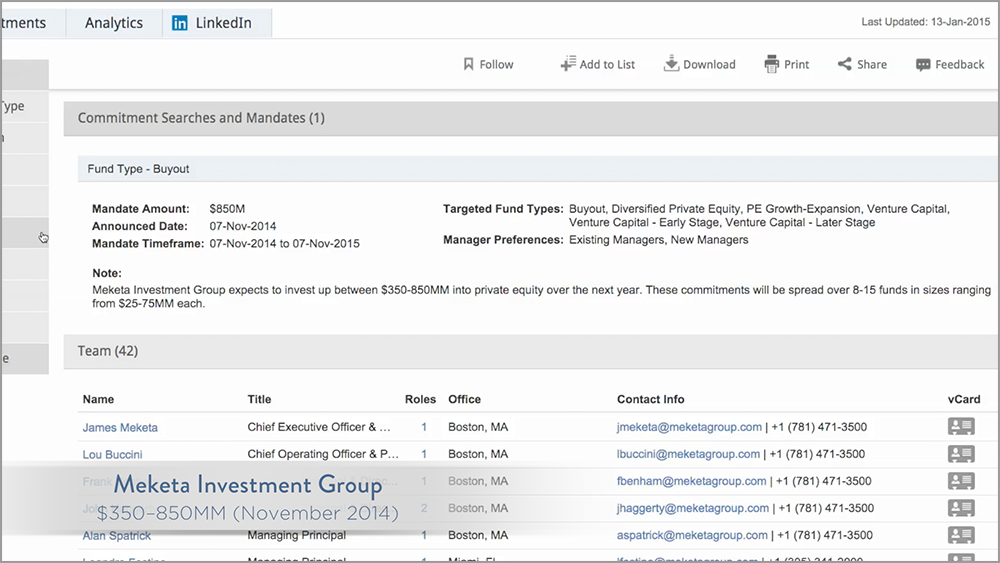Click the Download tray icon
1000x563 pixels.
pos(671,63)
